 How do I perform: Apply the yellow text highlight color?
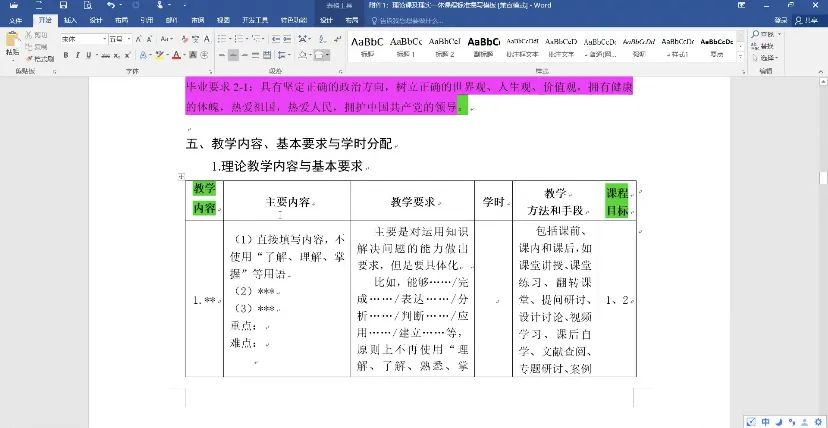click(x=159, y=55)
